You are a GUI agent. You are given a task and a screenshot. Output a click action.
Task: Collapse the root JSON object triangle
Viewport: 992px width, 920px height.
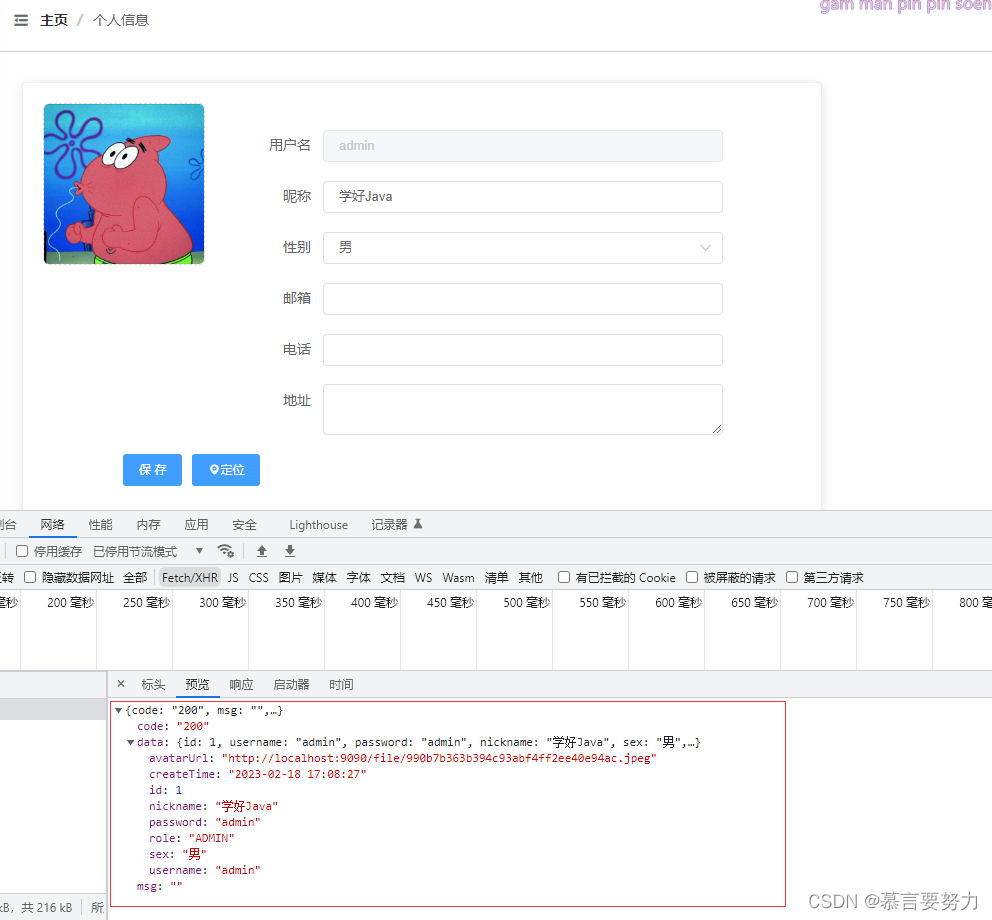[118, 711]
